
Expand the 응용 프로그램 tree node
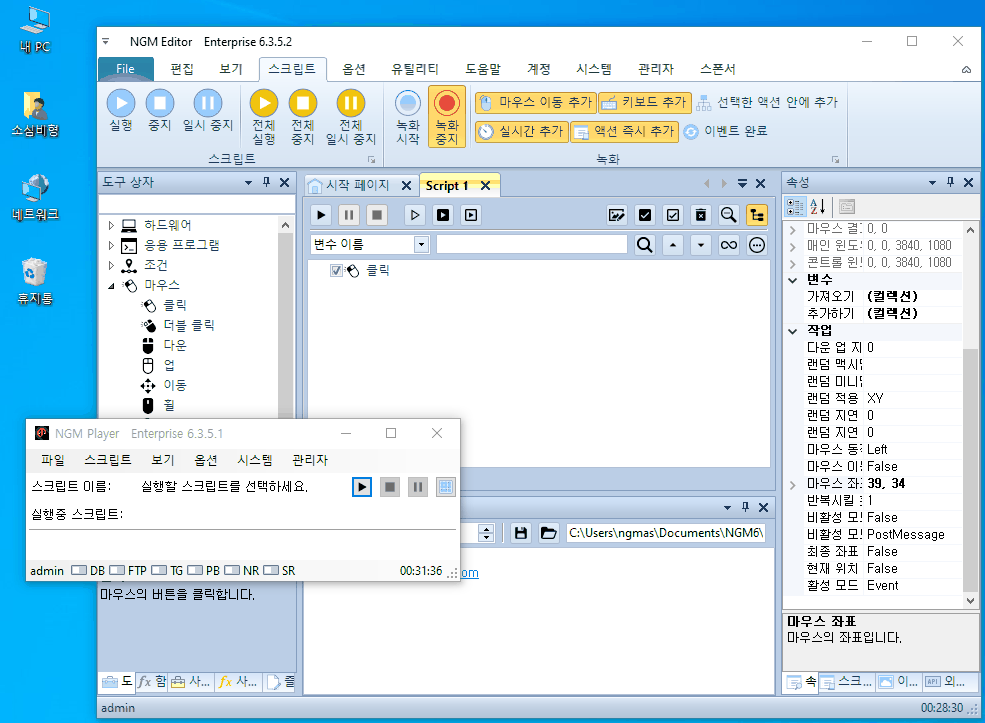click(111, 245)
